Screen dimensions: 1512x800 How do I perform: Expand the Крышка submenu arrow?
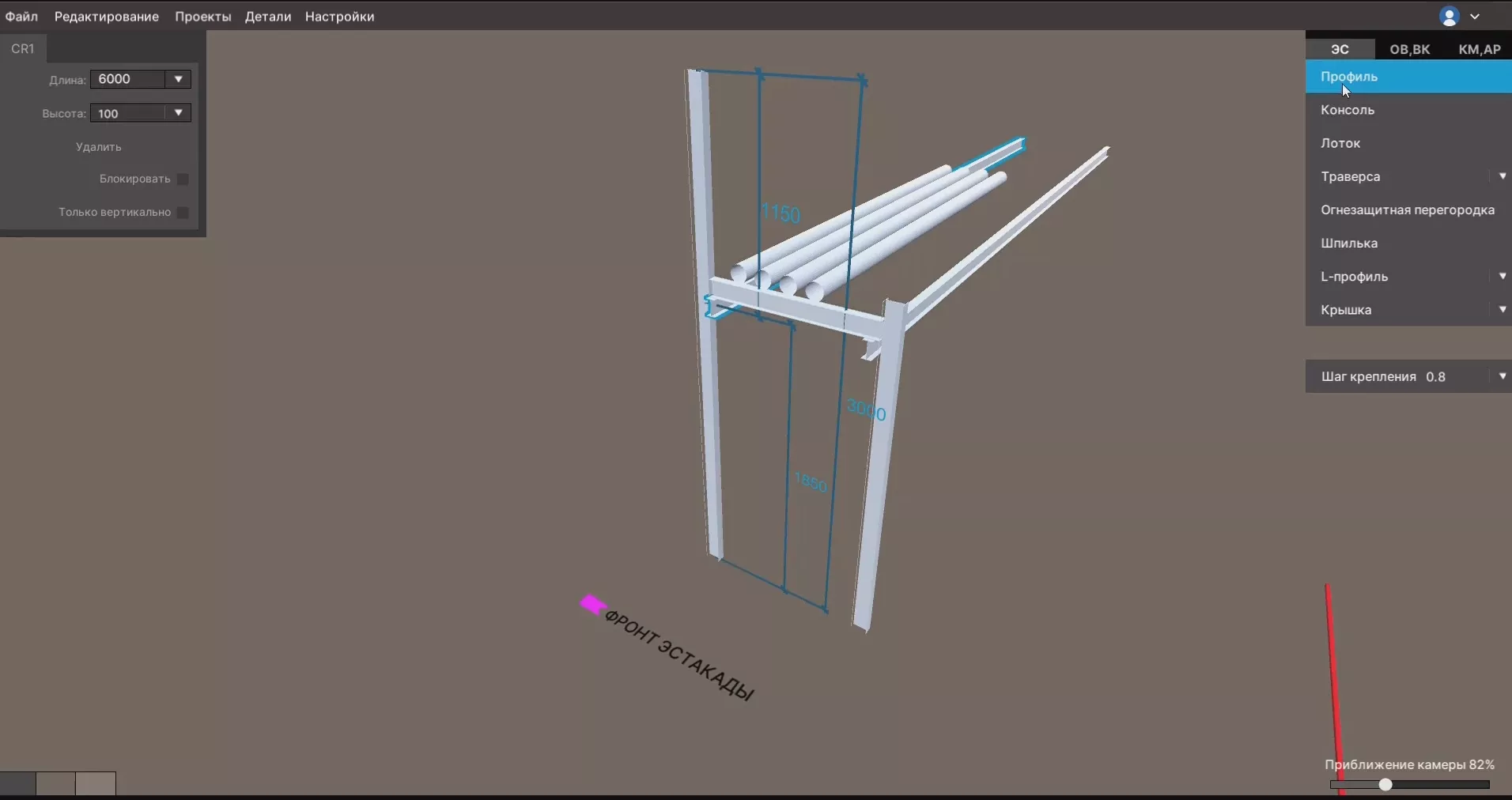[x=1502, y=310]
